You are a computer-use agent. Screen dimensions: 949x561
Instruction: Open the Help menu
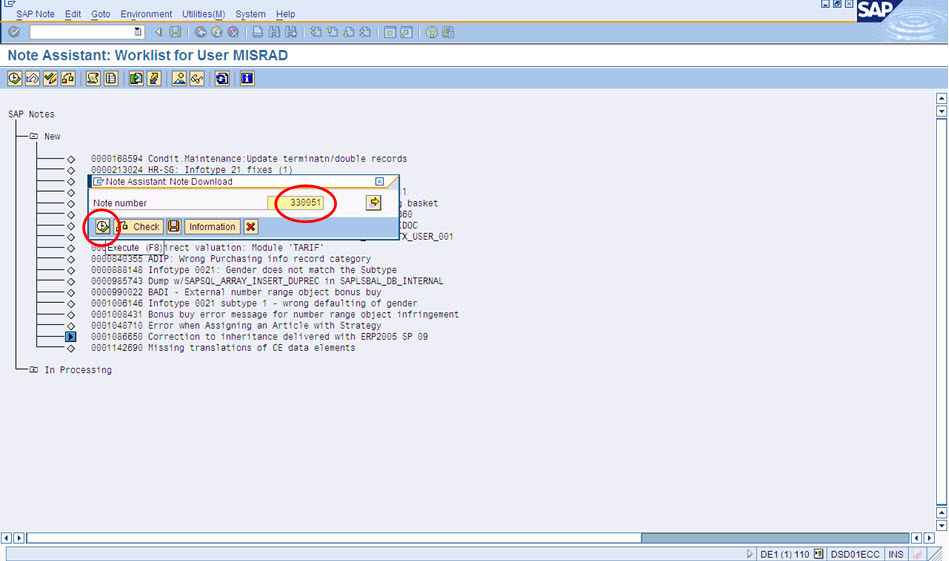(x=286, y=14)
